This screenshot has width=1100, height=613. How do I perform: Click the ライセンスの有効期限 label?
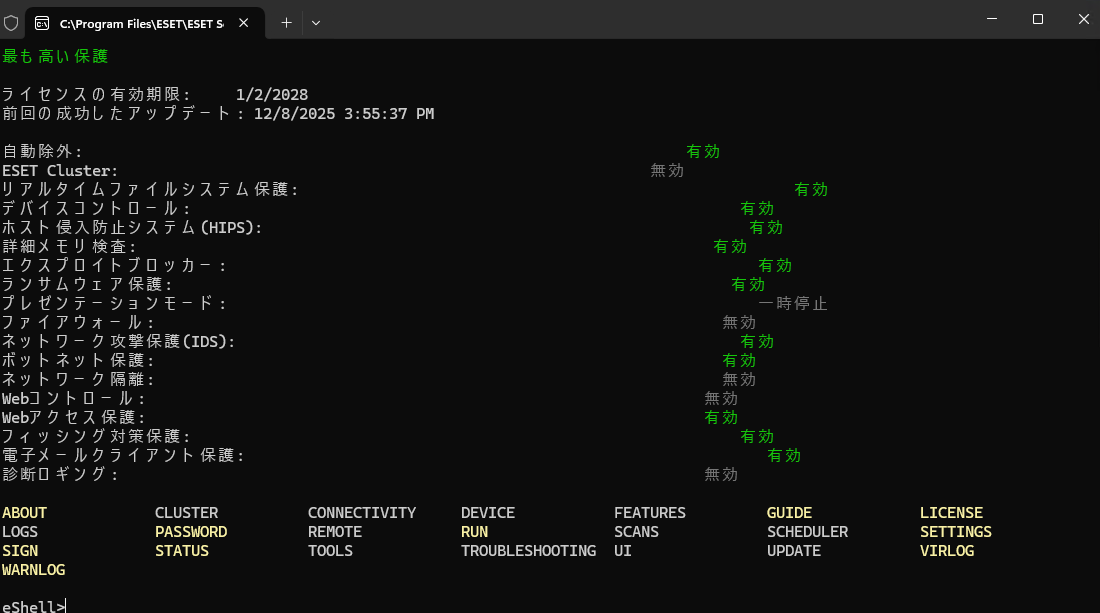[x=96, y=95]
